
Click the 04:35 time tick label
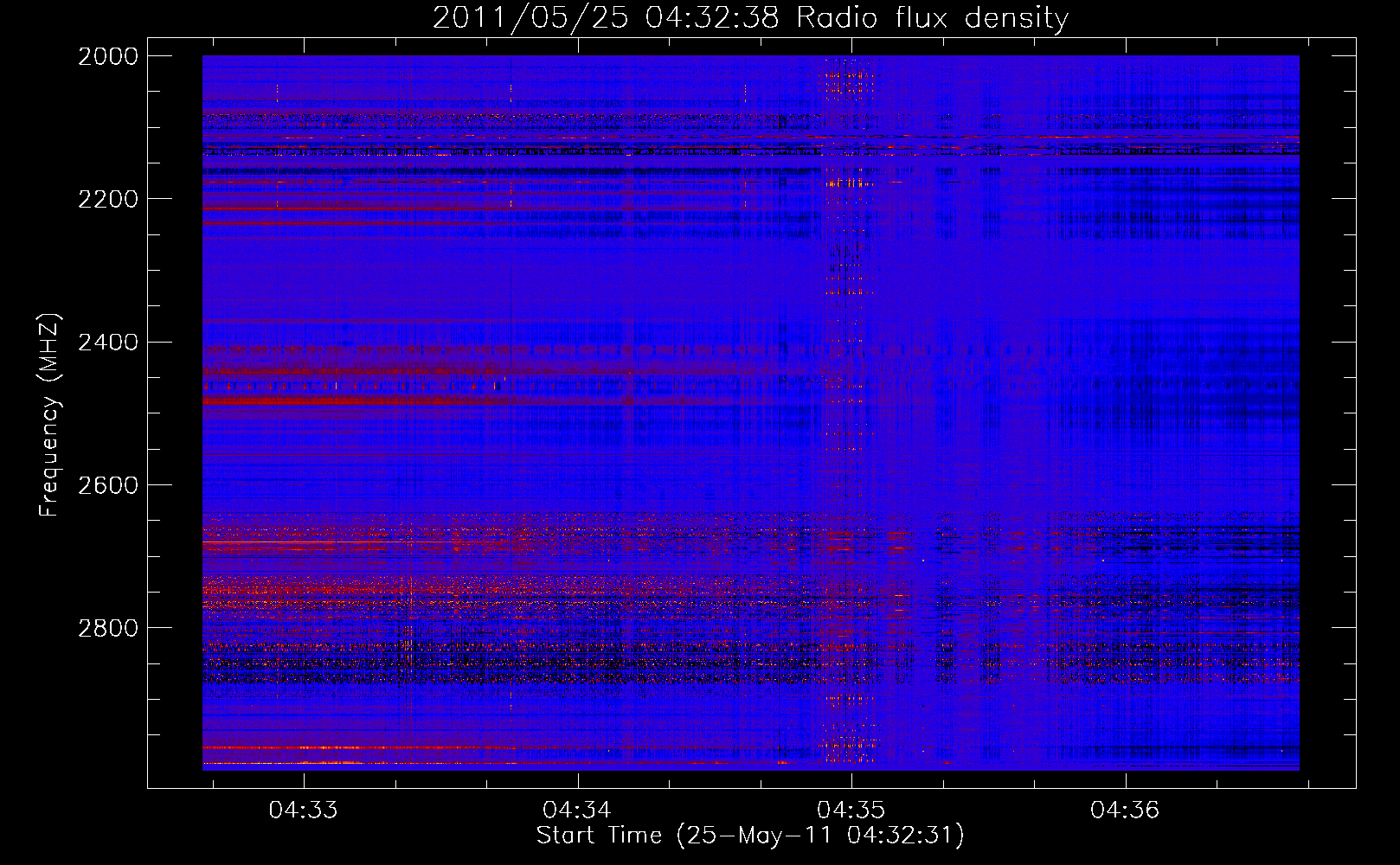pyautogui.click(x=851, y=811)
